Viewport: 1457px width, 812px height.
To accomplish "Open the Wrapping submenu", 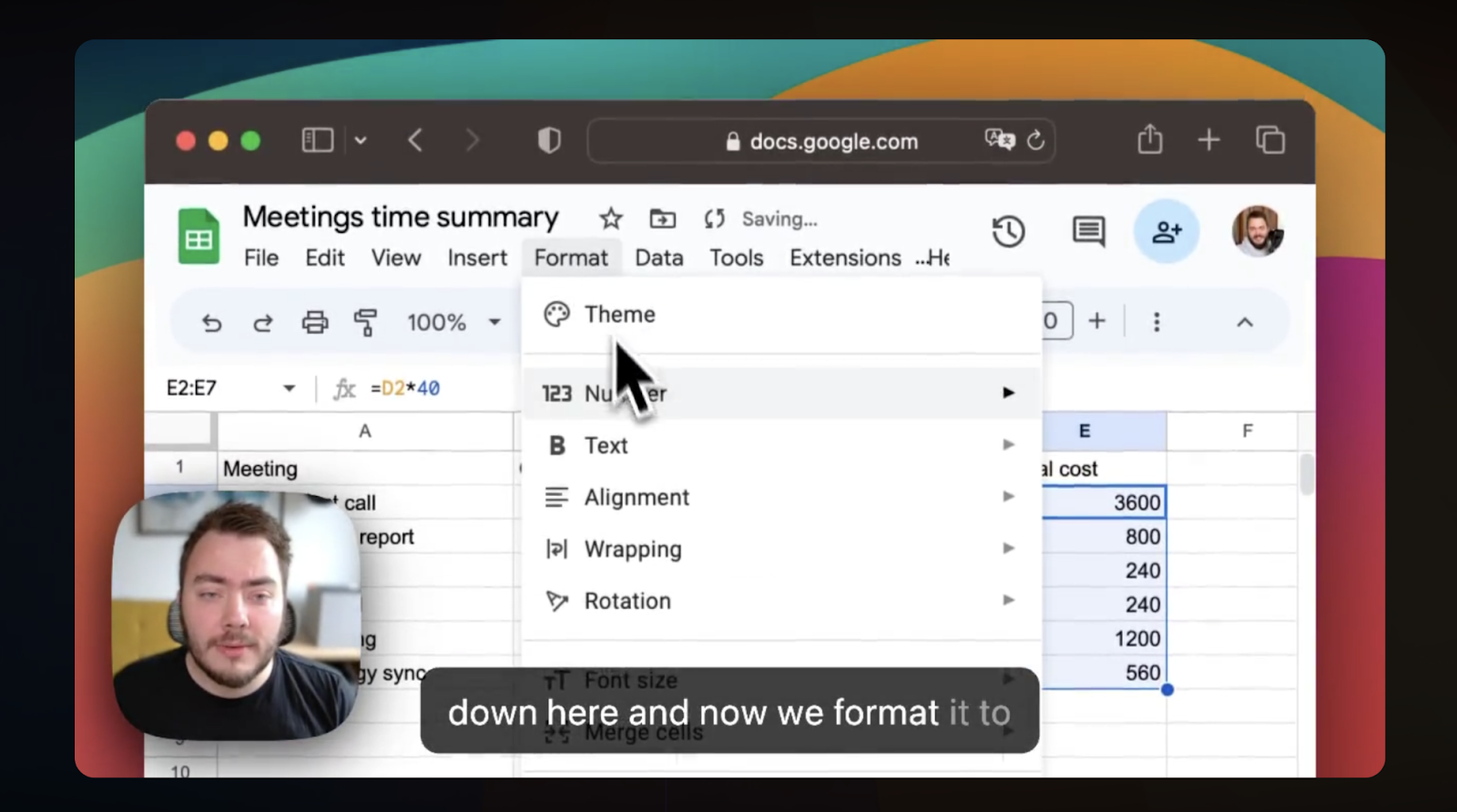I will point(781,549).
